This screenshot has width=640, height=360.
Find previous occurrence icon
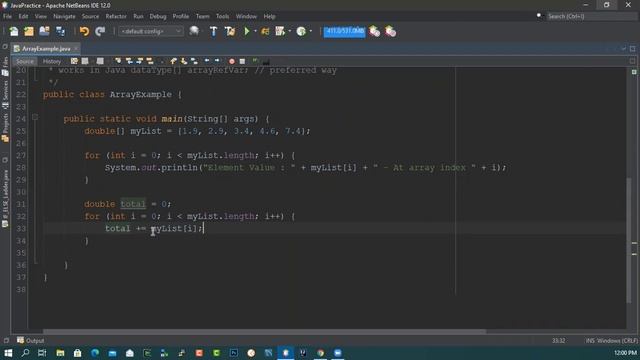[129, 61]
